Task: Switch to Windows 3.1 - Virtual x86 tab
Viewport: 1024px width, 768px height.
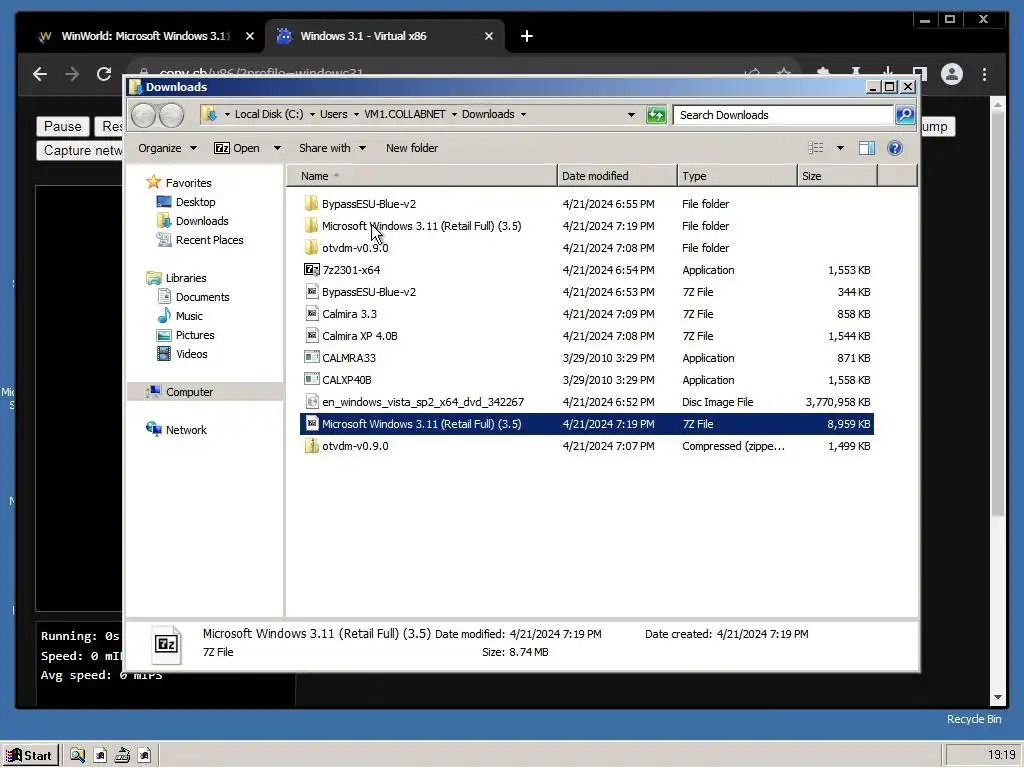Action: click(385, 37)
